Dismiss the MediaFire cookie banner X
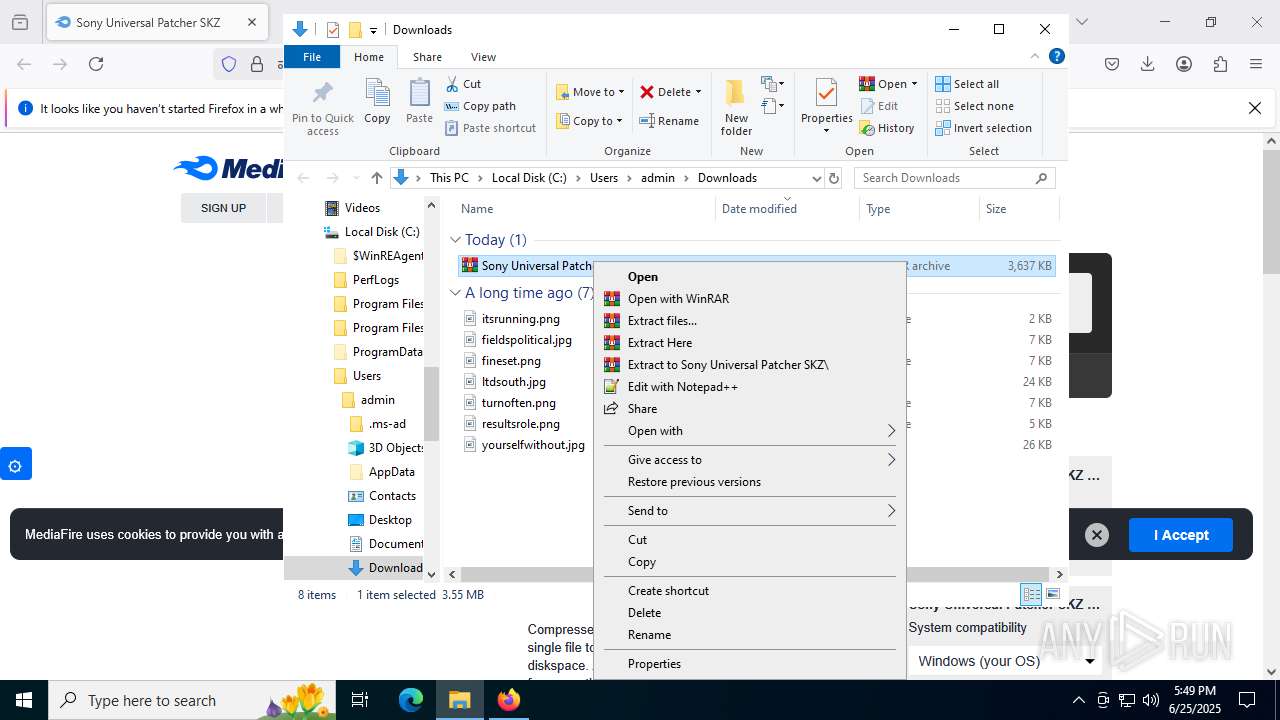The width and height of the screenshot is (1280, 720). (1097, 535)
